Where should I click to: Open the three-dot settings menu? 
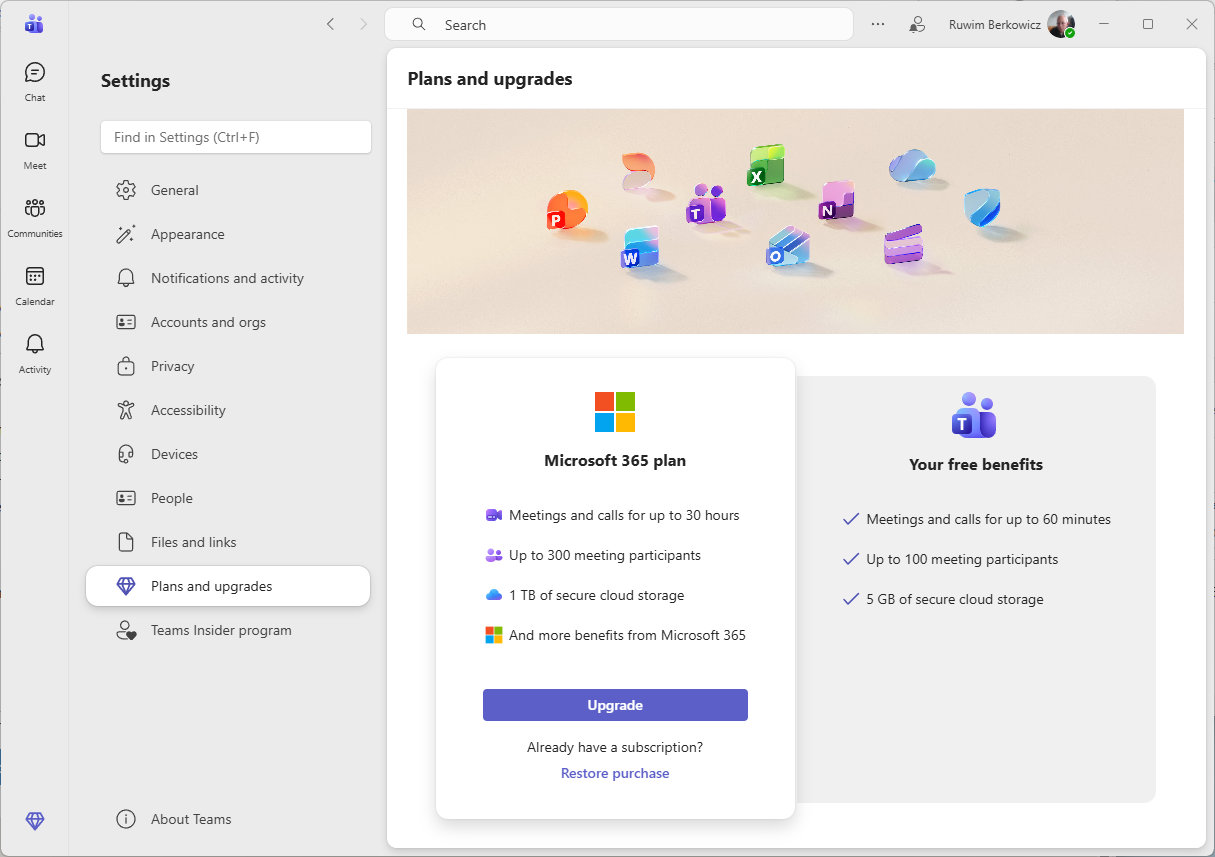coord(877,24)
